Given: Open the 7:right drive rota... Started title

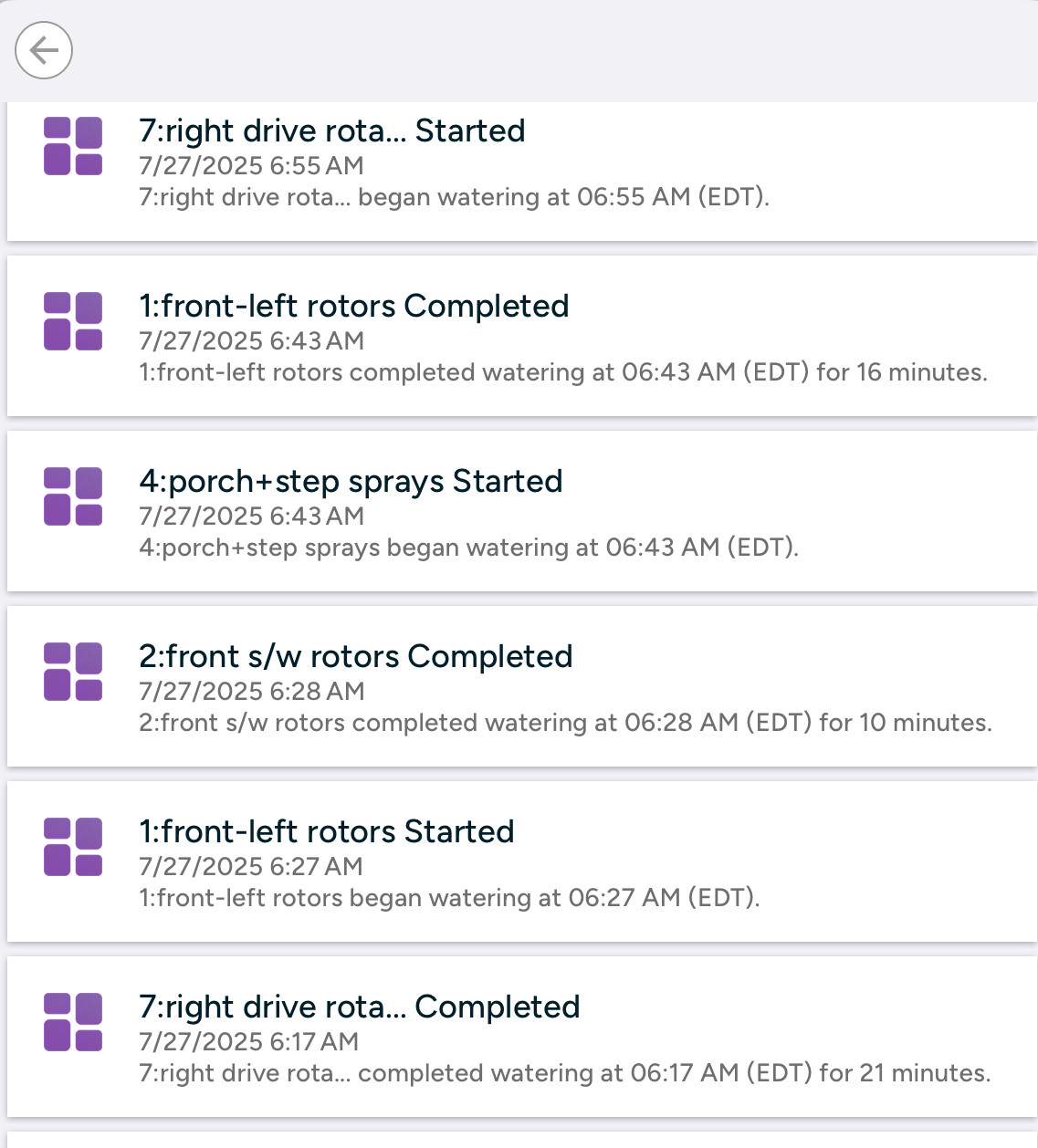Looking at the screenshot, I should (332, 131).
